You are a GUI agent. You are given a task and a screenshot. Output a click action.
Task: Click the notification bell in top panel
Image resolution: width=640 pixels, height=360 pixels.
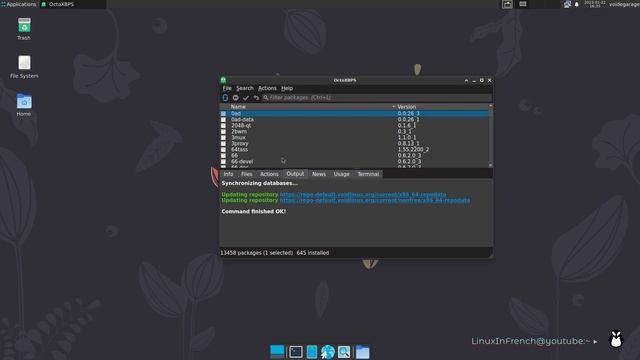pos(577,4)
